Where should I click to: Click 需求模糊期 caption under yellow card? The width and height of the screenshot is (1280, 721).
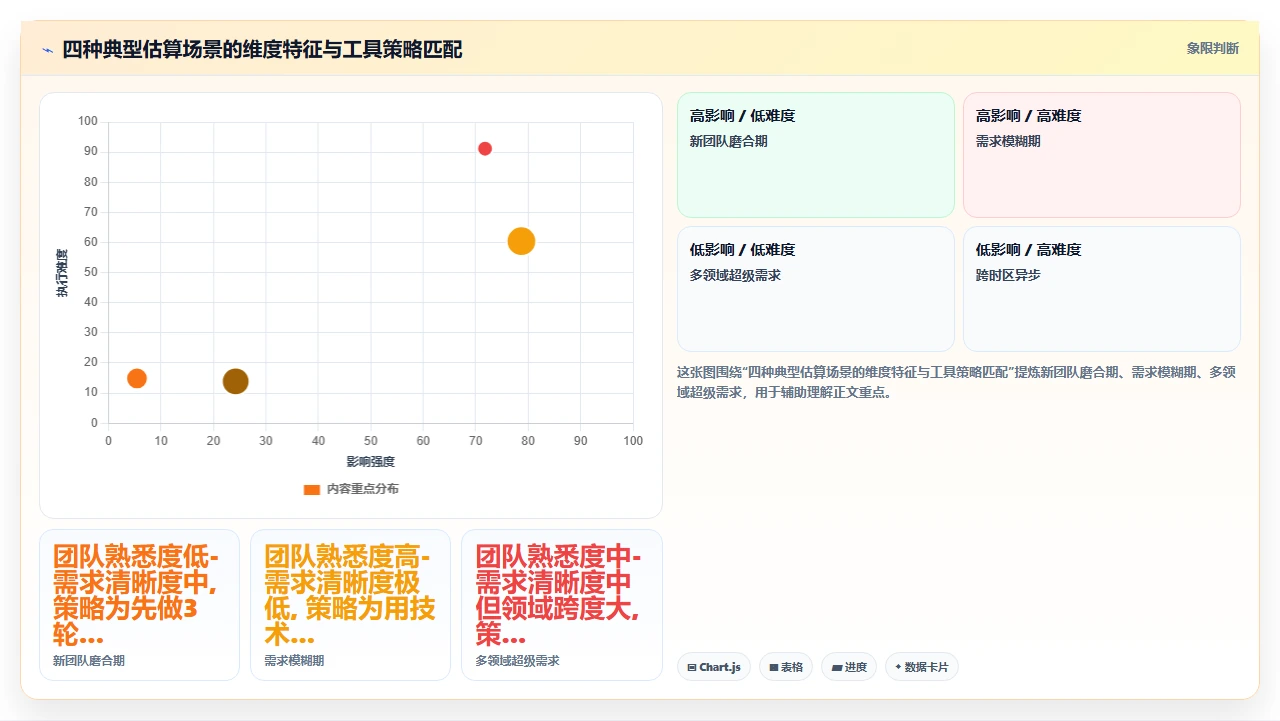294,661
